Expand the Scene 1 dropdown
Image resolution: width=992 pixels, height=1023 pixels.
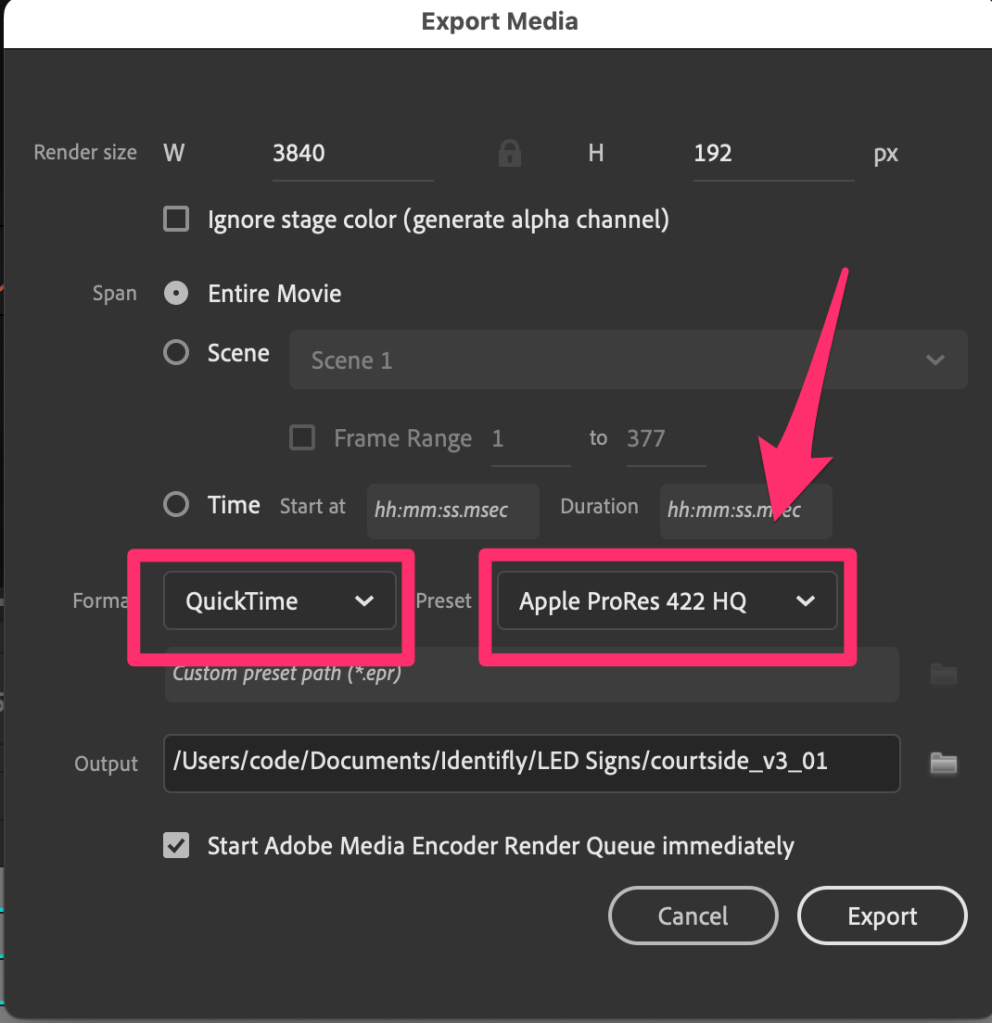(x=628, y=360)
